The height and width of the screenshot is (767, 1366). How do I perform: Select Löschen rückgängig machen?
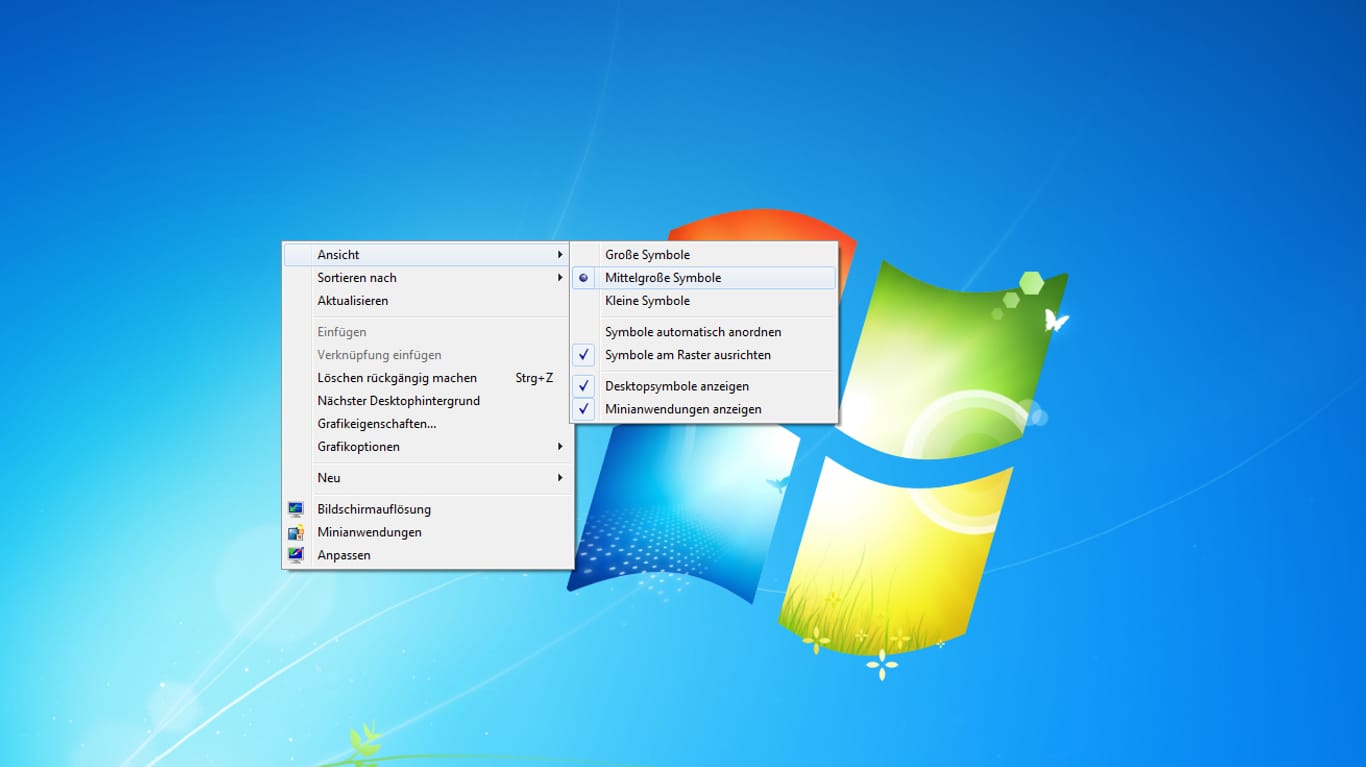click(x=427, y=378)
